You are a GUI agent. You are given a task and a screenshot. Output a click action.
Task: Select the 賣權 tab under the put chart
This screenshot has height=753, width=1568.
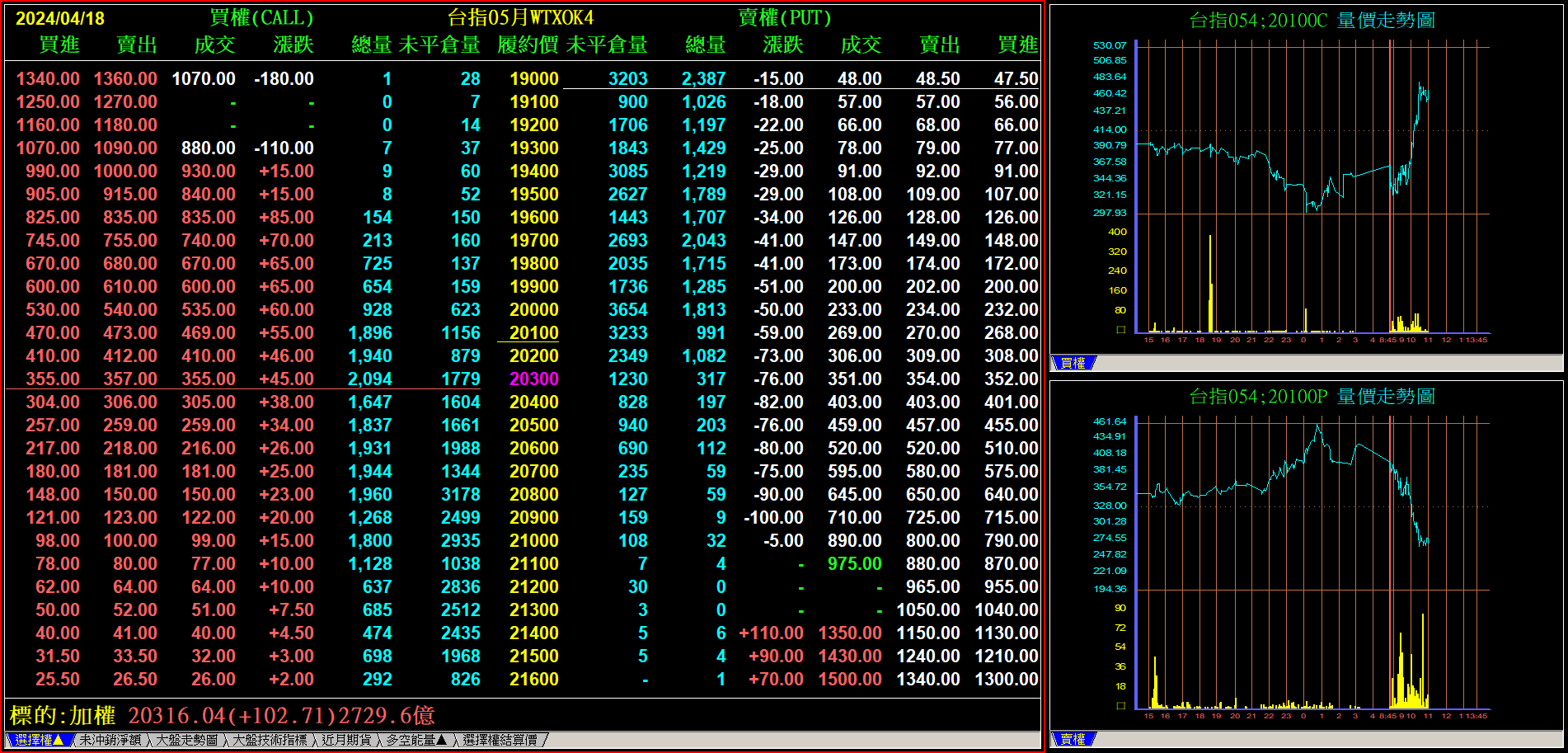point(1073,739)
